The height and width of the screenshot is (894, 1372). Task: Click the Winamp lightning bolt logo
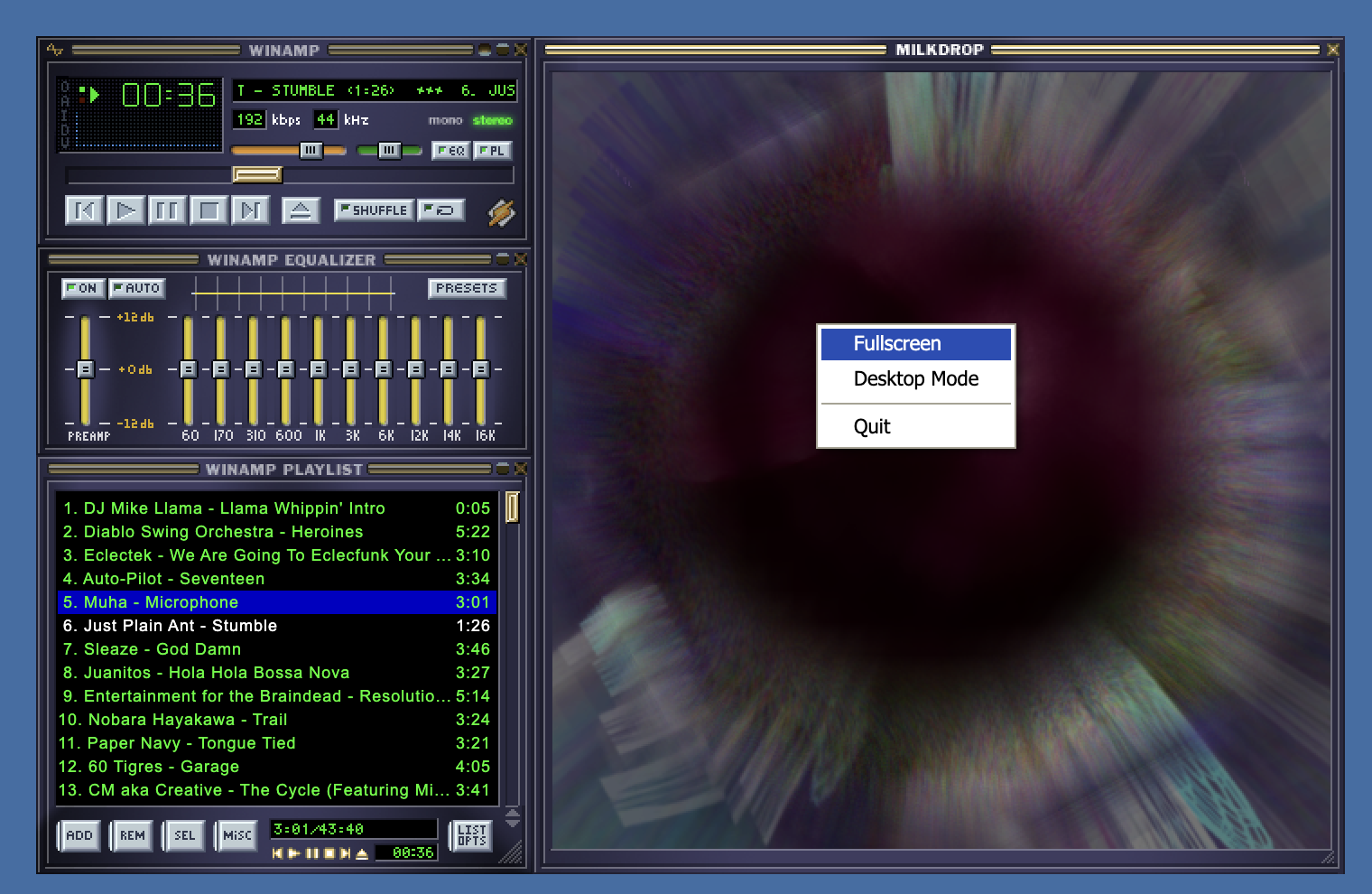tap(501, 212)
